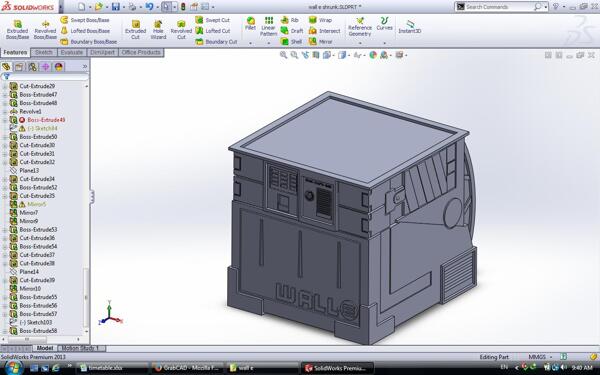Screen dimensions: 600x375
Task: Open the Motion Study 1 tab
Action: click(x=81, y=348)
